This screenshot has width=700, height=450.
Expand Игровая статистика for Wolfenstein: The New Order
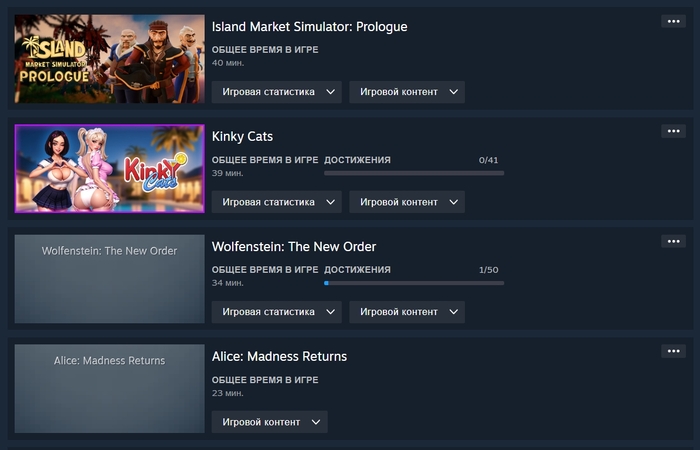[x=276, y=312]
